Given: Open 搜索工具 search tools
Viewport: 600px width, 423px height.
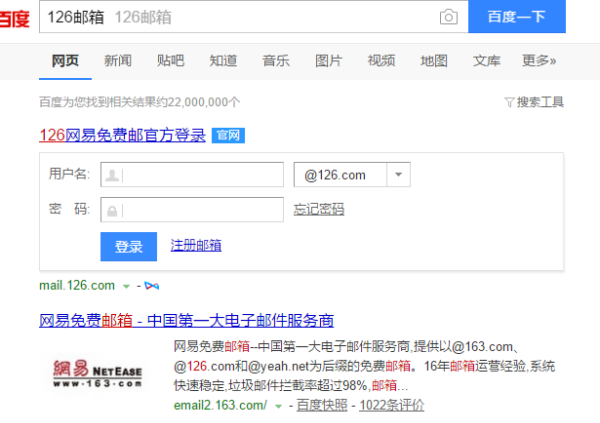Looking at the screenshot, I should (540, 102).
